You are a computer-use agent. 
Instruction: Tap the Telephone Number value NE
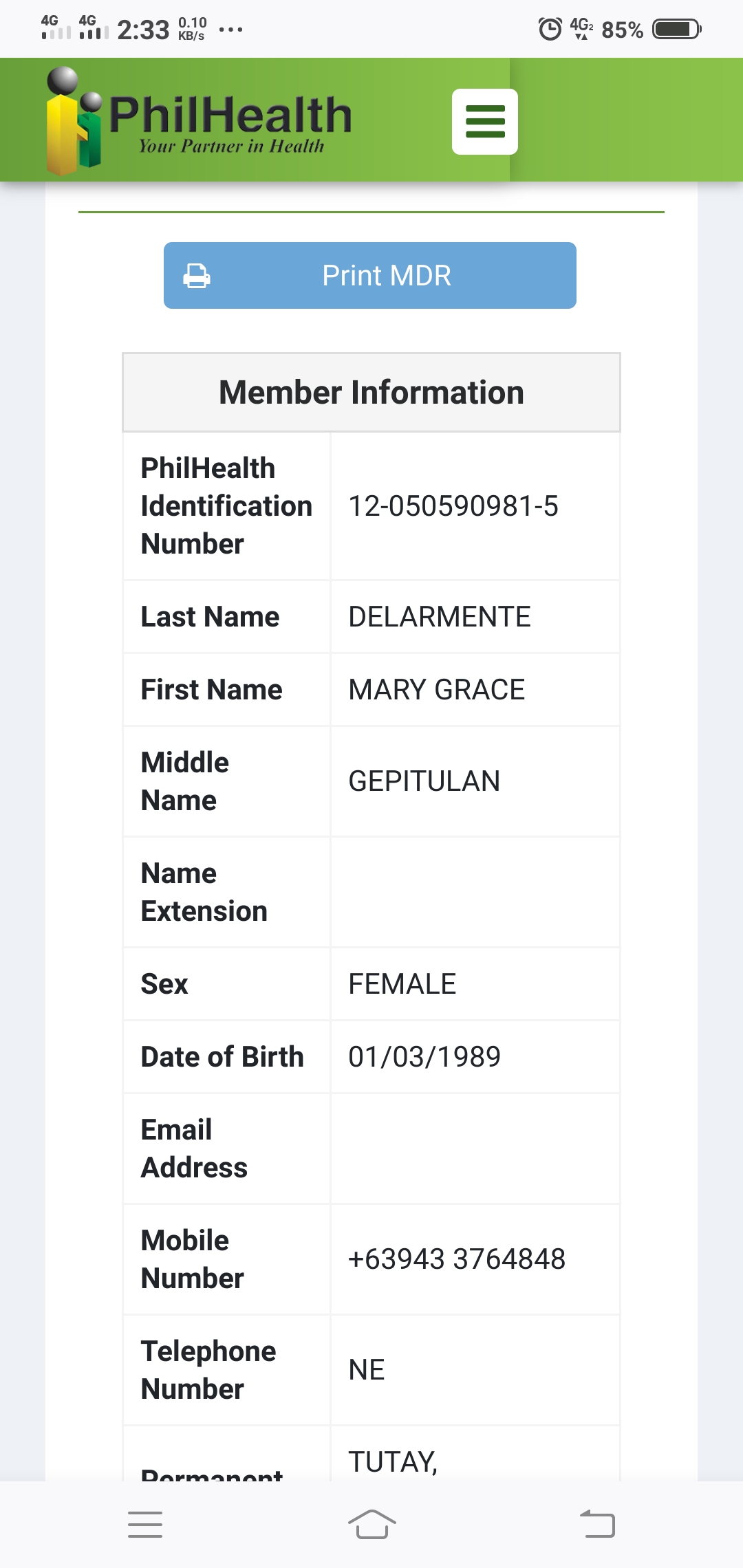click(367, 1370)
